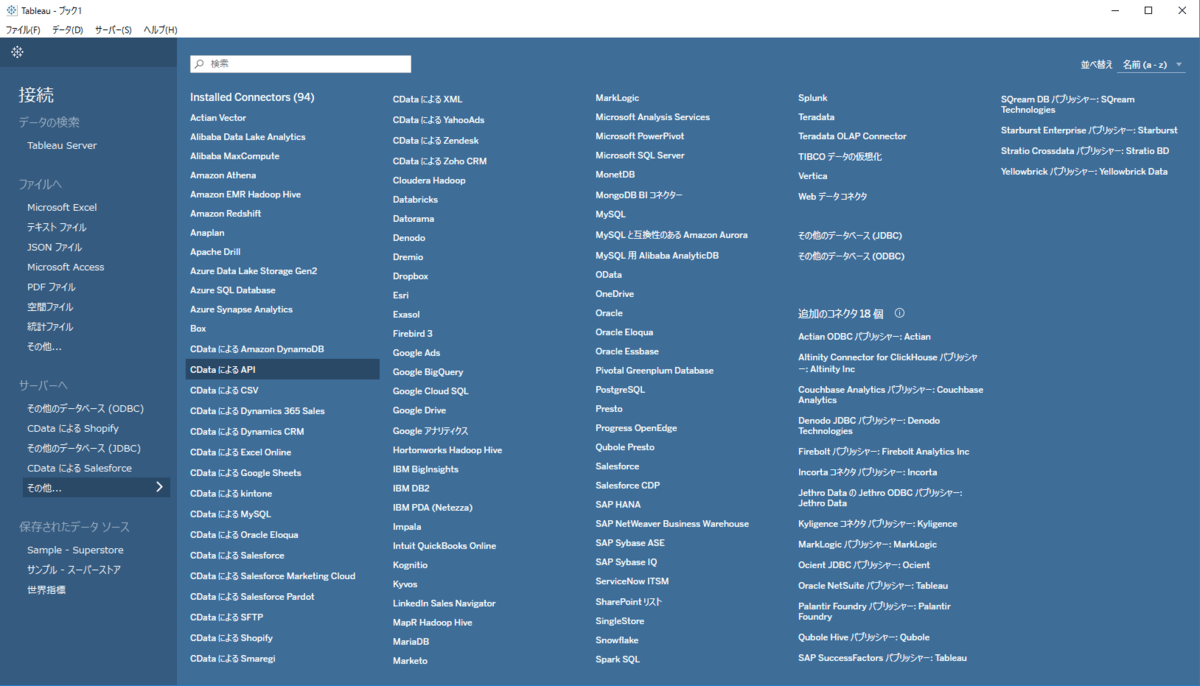Select the Splunk connector
Screen dimensions: 1200x686
click(813, 98)
